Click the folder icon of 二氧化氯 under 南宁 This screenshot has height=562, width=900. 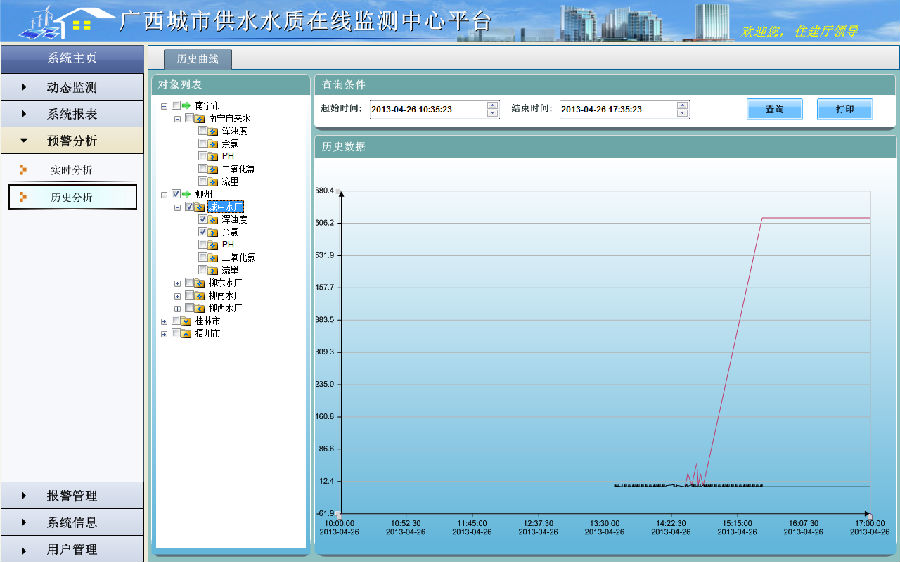[x=213, y=169]
